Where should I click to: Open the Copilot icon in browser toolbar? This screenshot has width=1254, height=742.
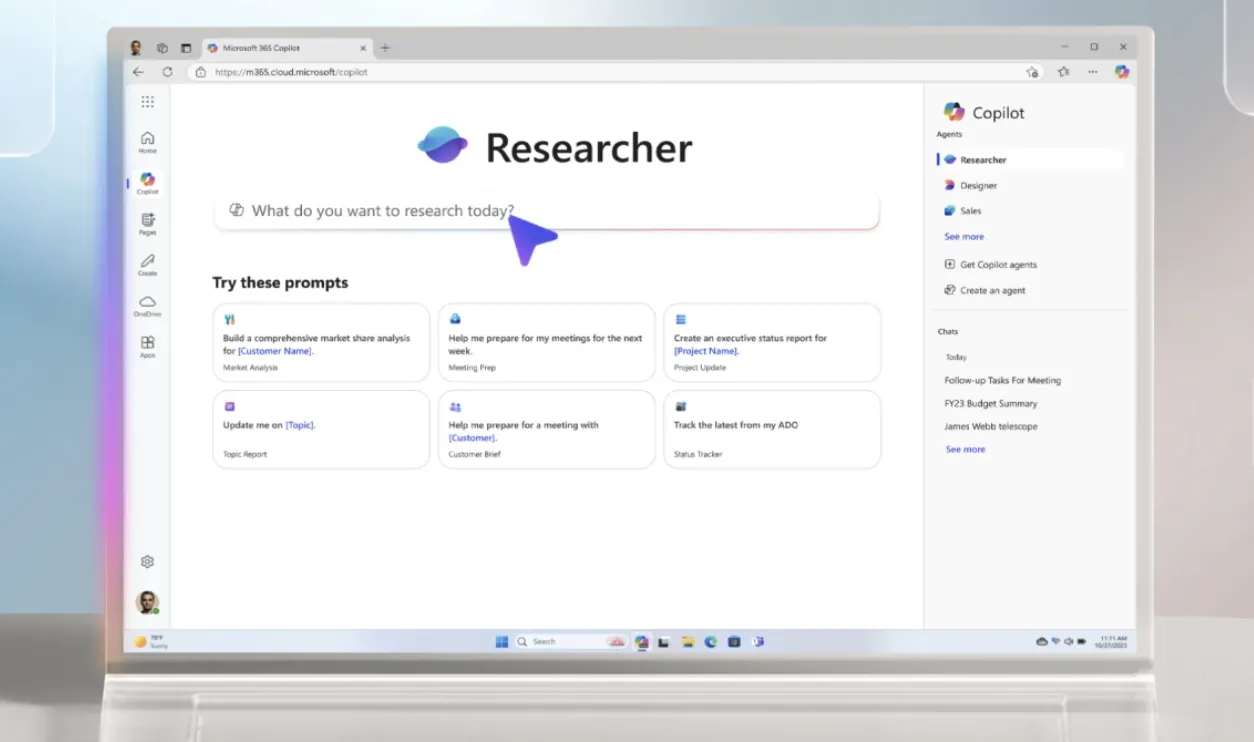click(x=1122, y=72)
